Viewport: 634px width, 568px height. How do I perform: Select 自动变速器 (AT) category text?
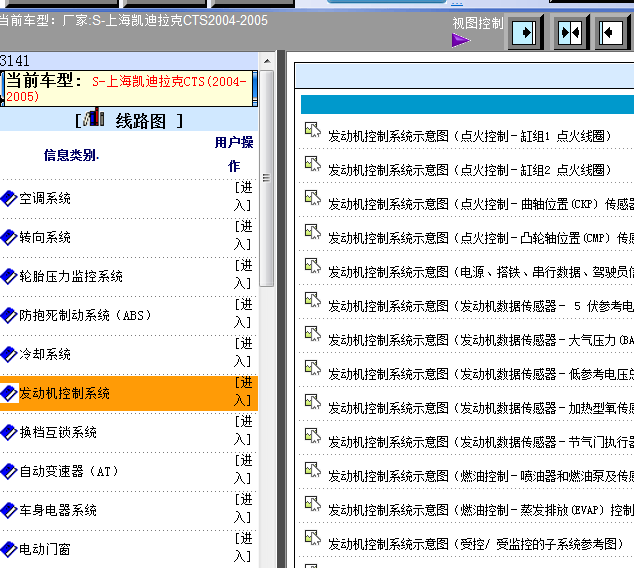coord(69,471)
